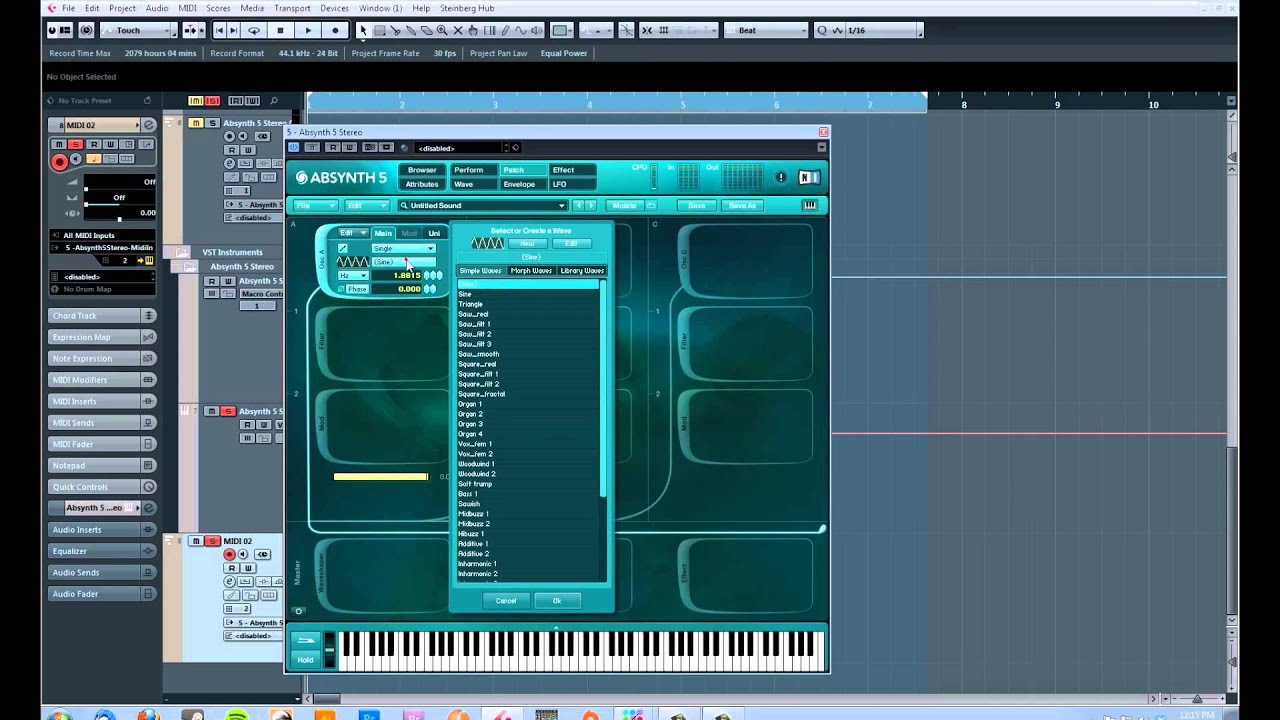Click the Native Instruments NI logo
The width and height of the screenshot is (1280, 720).
[810, 178]
